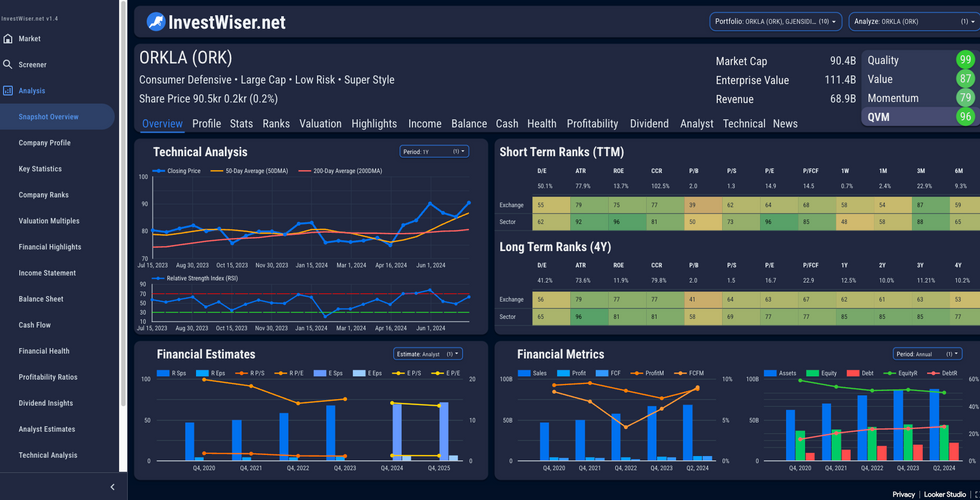
Task: Switch to the Stats tab
Action: (x=241, y=124)
